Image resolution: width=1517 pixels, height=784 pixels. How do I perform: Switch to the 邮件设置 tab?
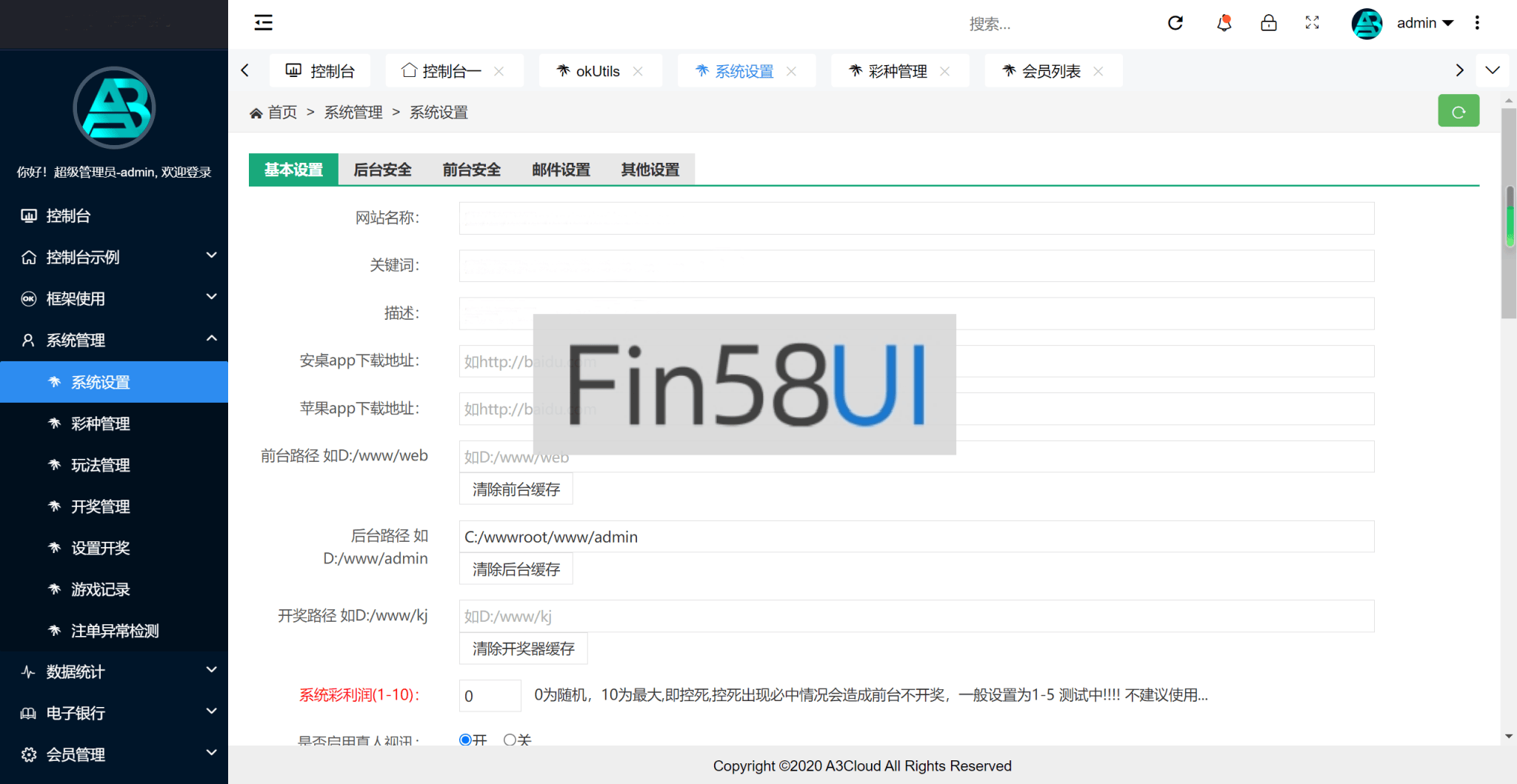point(561,170)
